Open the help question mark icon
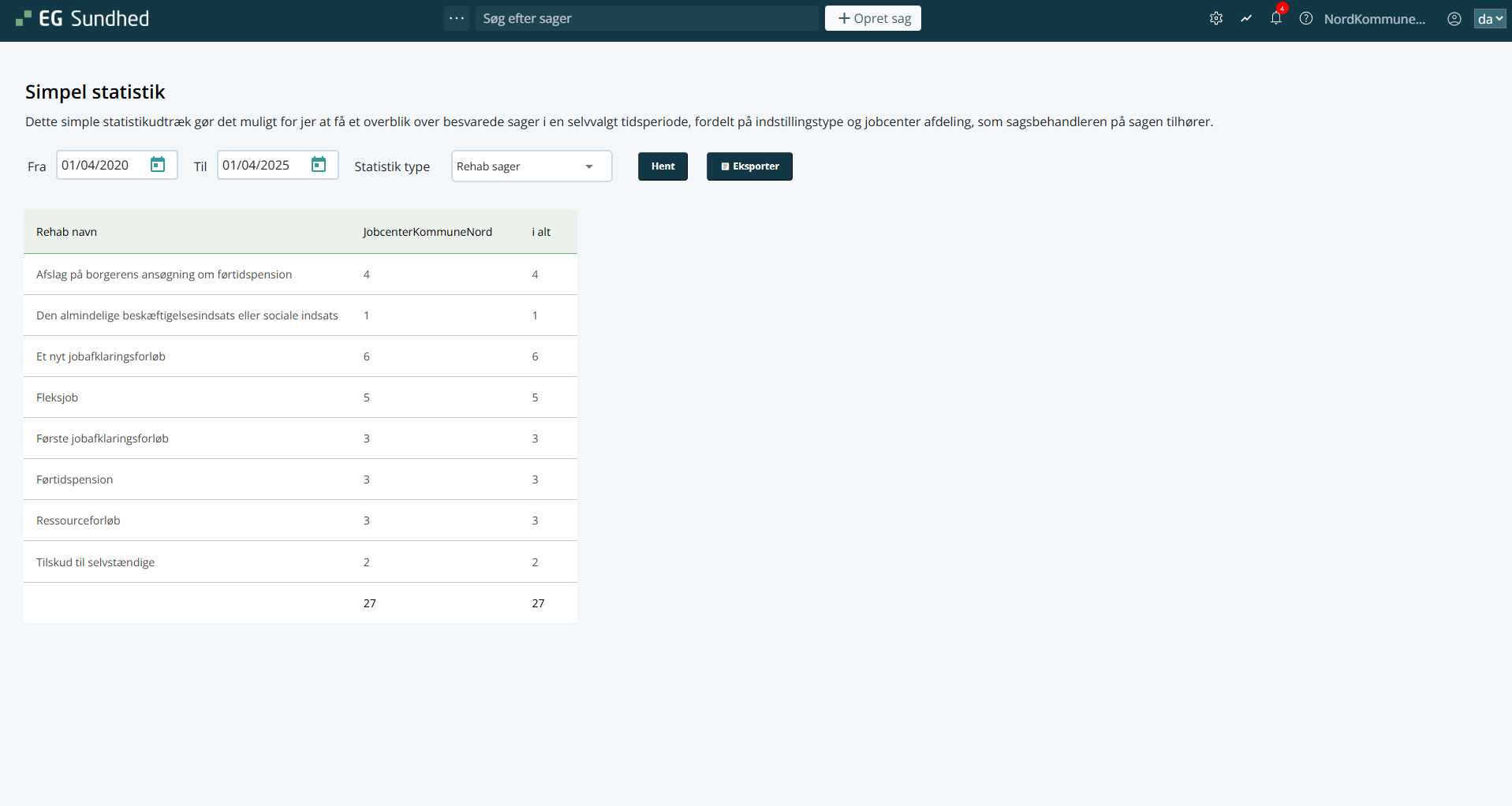 click(1306, 19)
